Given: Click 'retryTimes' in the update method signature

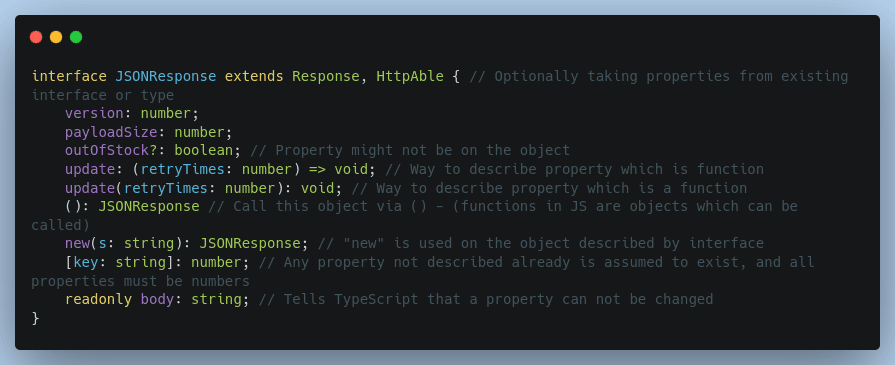Looking at the screenshot, I should point(166,188).
